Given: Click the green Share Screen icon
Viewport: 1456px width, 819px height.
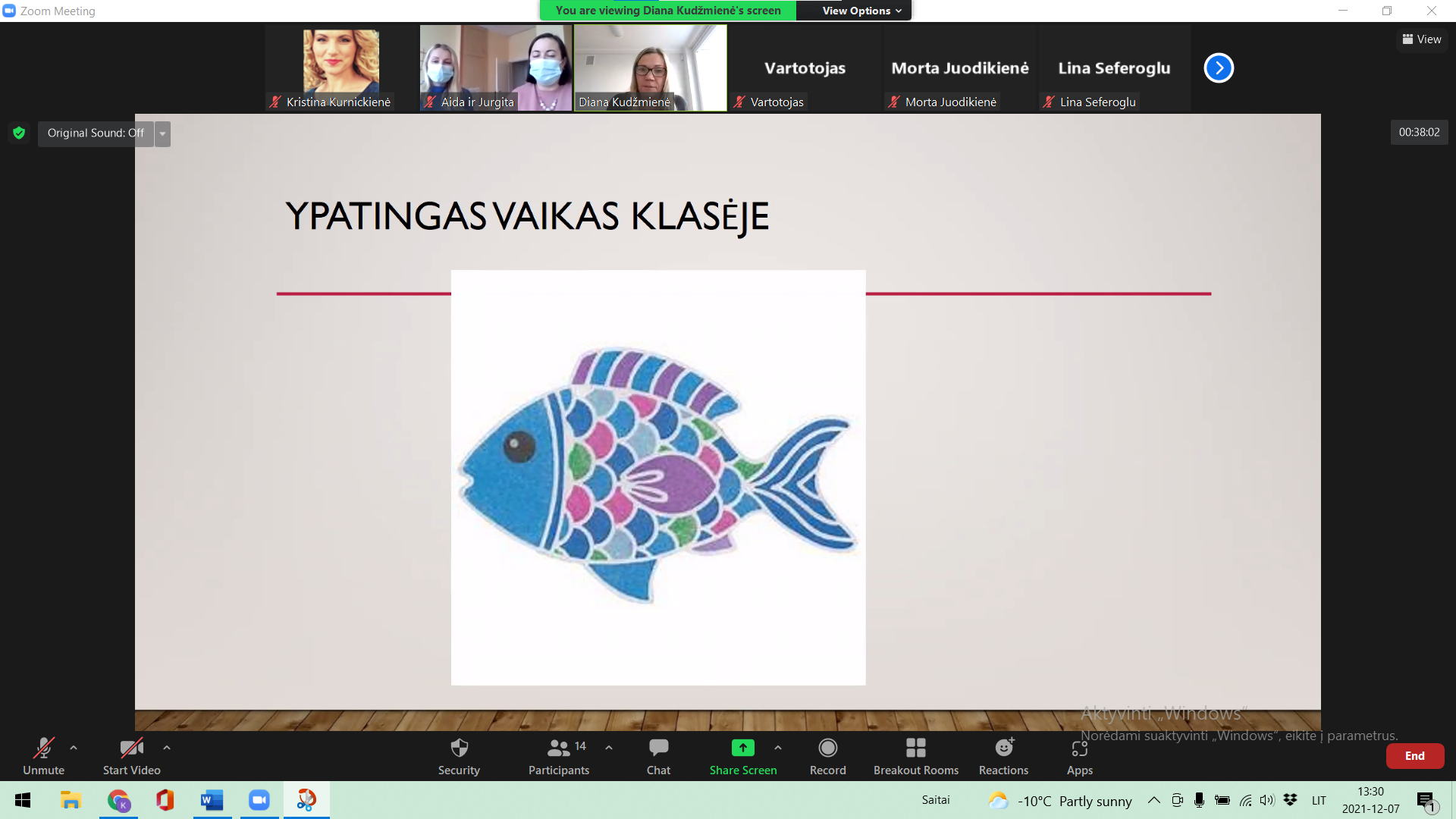Looking at the screenshot, I should (x=743, y=748).
